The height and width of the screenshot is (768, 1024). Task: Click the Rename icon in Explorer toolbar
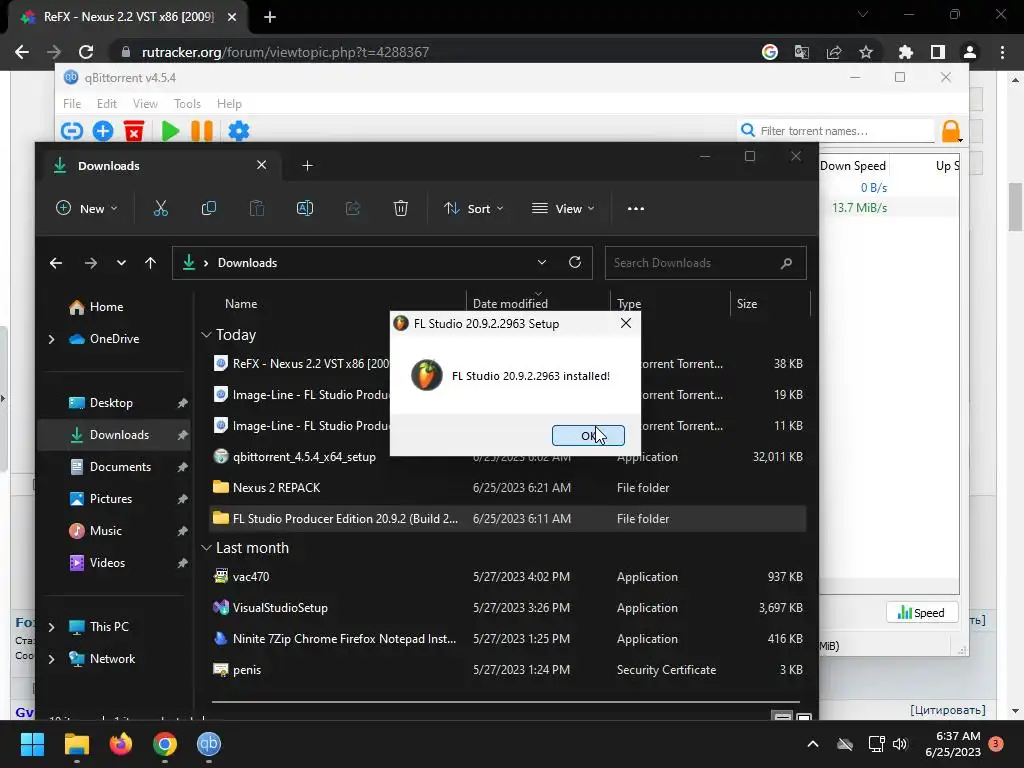coord(305,208)
